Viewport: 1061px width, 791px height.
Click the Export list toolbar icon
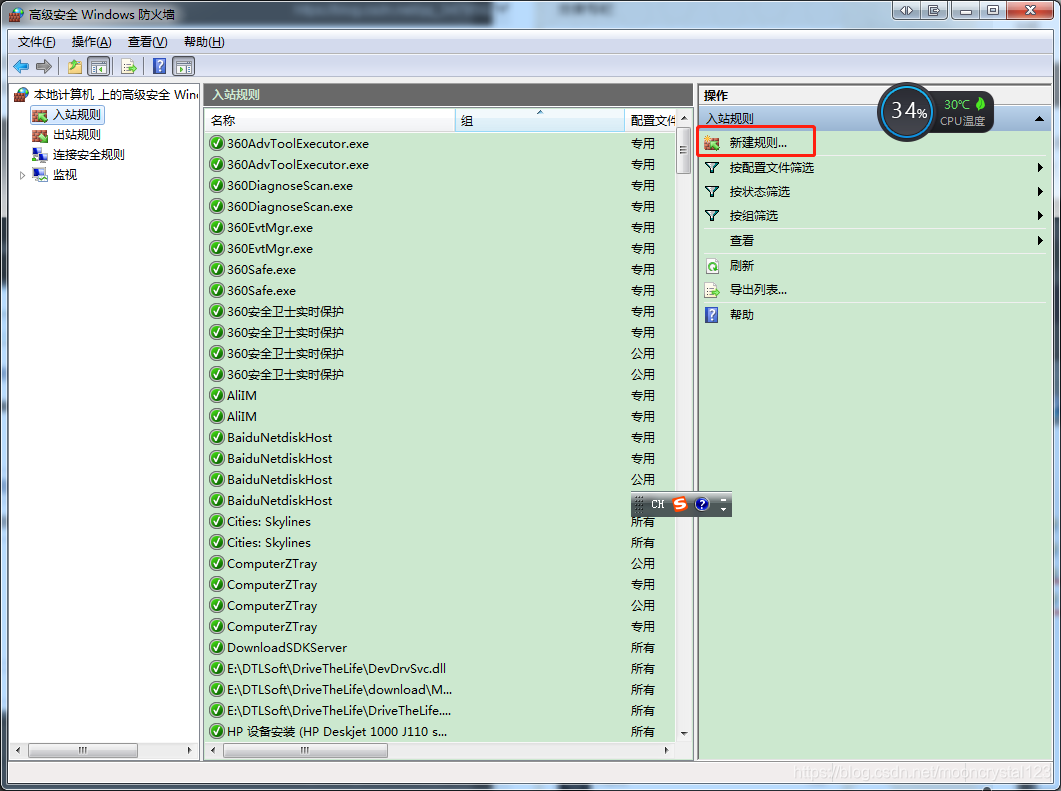tap(129, 66)
